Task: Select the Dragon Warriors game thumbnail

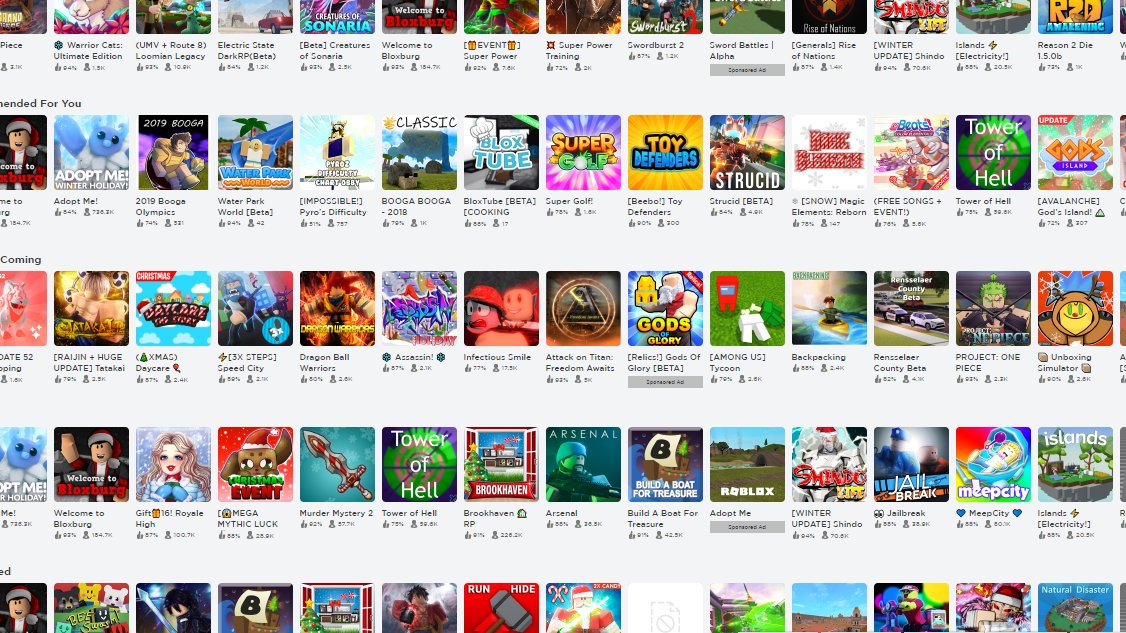Action: 337,308
